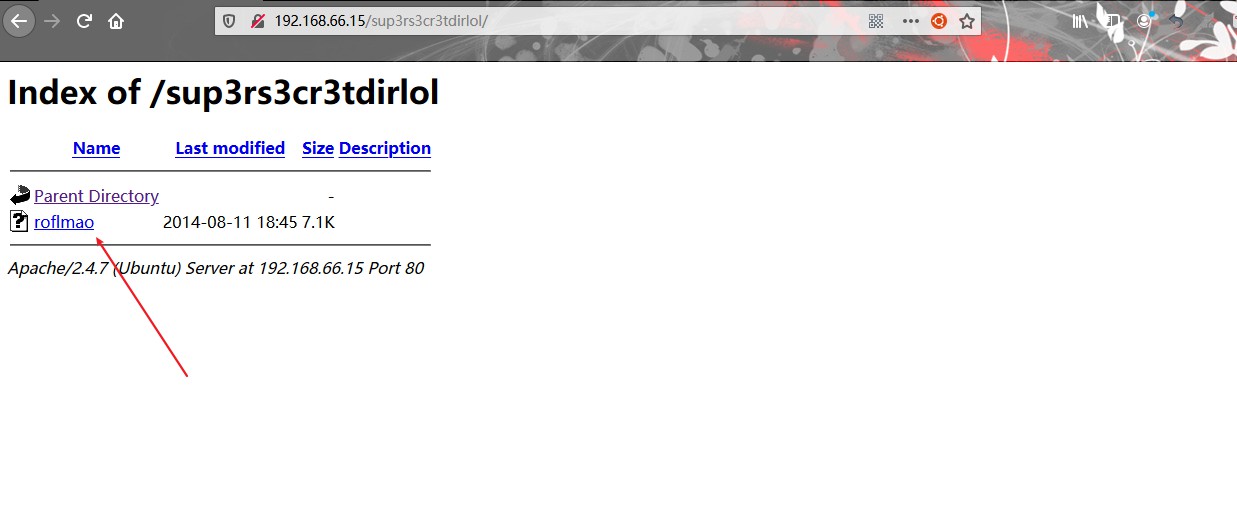View insecure connection padlock info
The width and height of the screenshot is (1237, 526).
(258, 21)
